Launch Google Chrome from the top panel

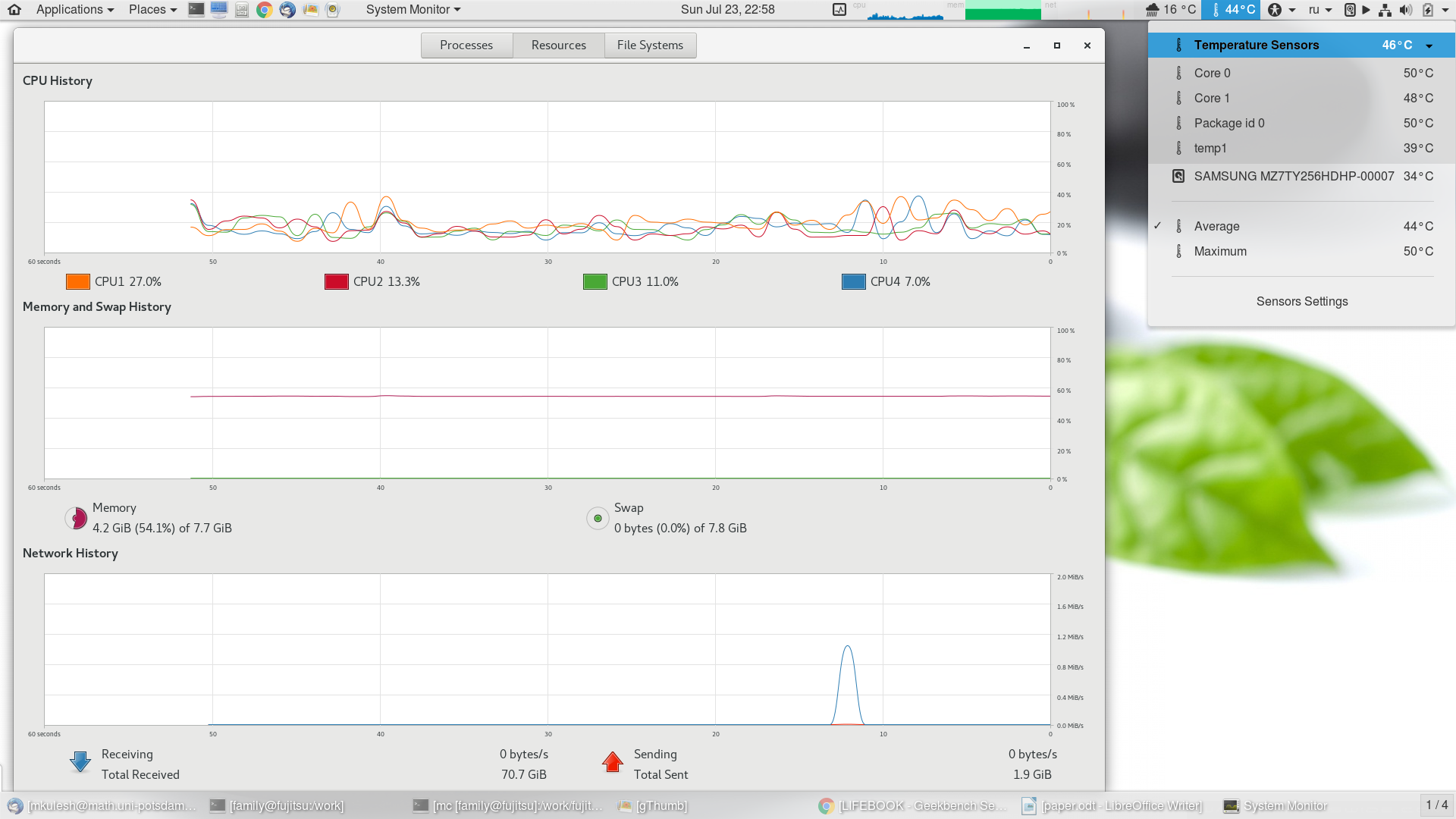[264, 10]
